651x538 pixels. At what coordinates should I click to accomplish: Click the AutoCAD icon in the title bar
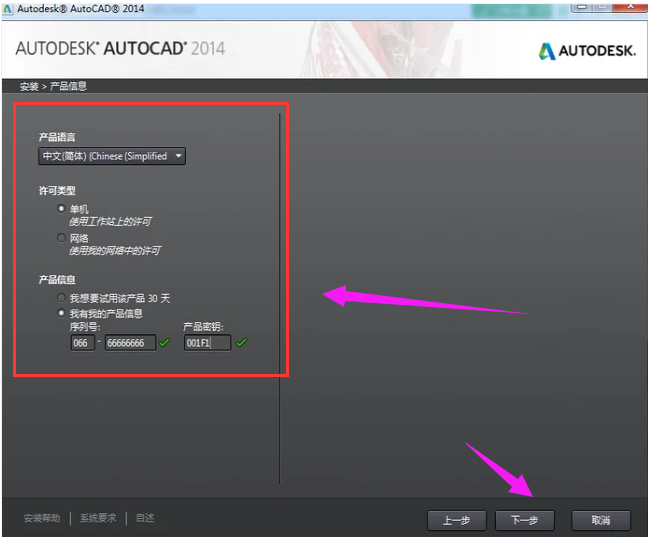point(8,9)
